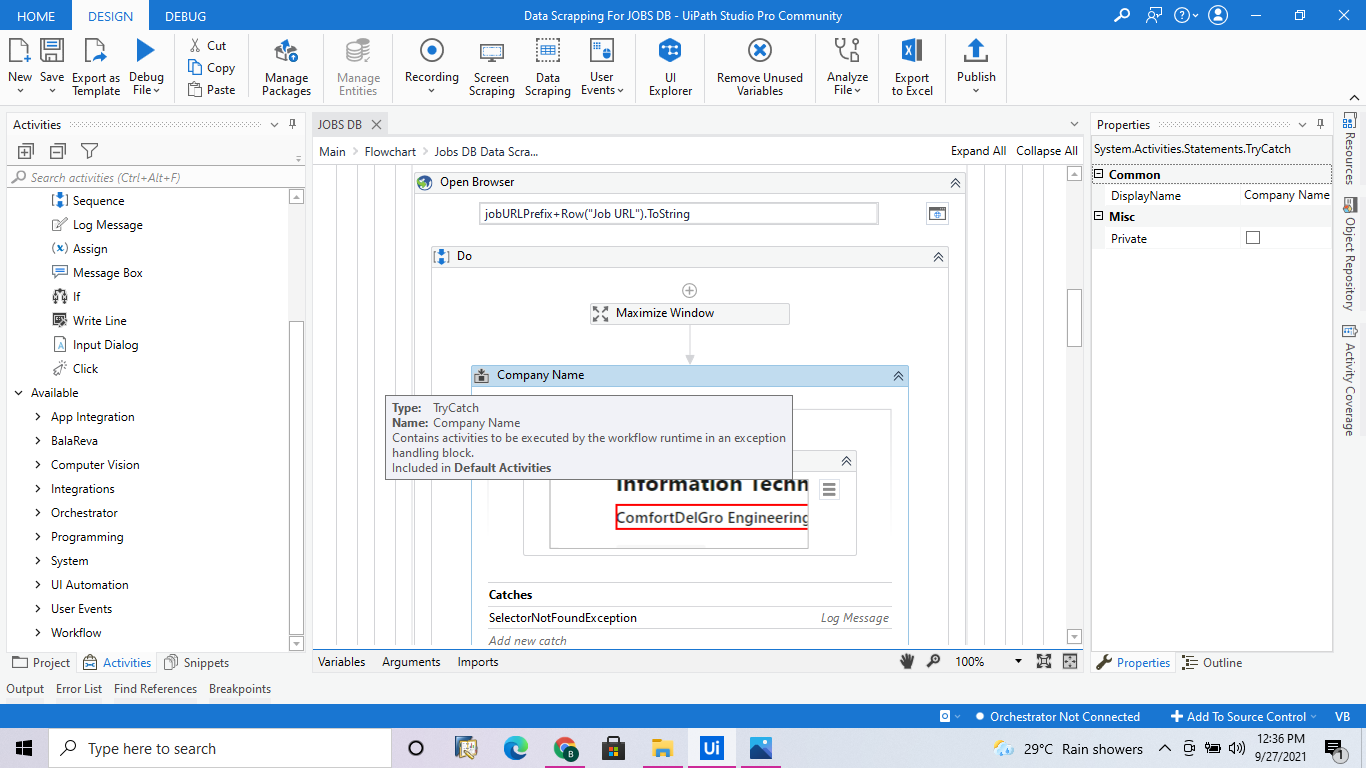Expand the UI Automation category
This screenshot has height=768, width=1366.
click(38, 585)
